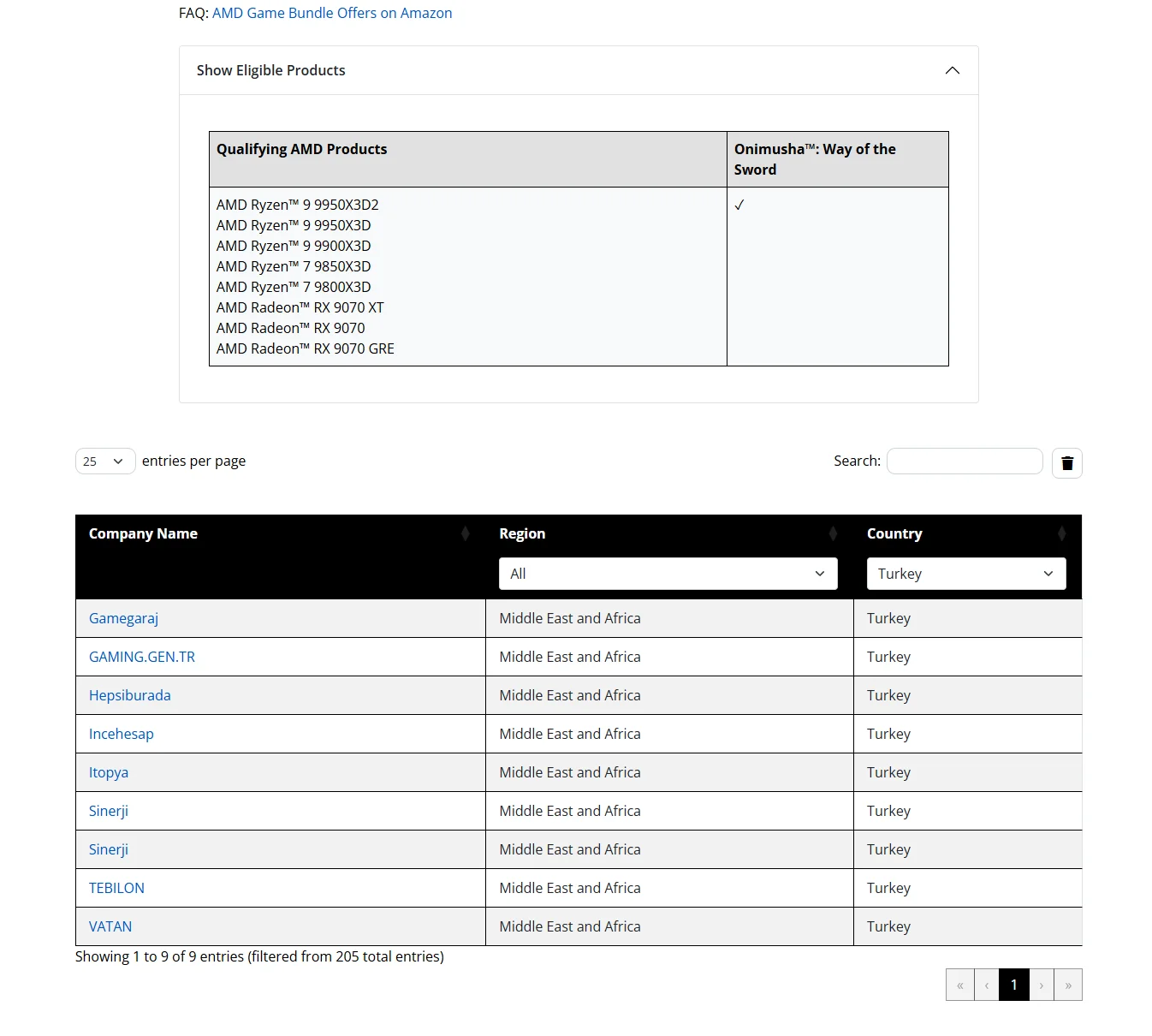
Task: Open the Gamegaraj company link
Action: (x=123, y=618)
